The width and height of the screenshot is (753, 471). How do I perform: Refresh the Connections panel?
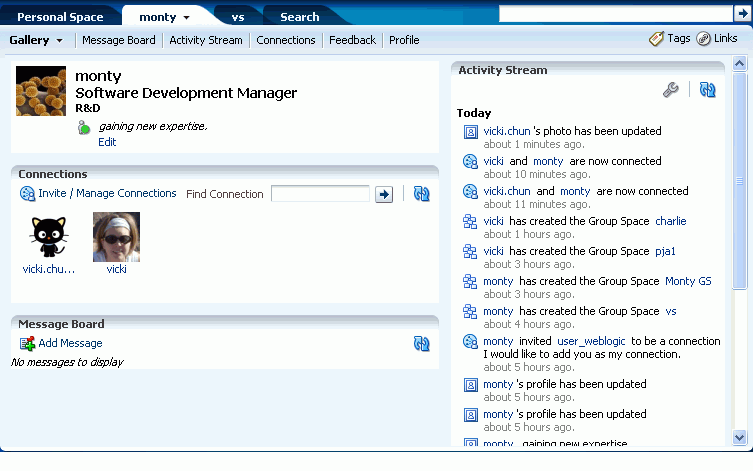tap(421, 193)
